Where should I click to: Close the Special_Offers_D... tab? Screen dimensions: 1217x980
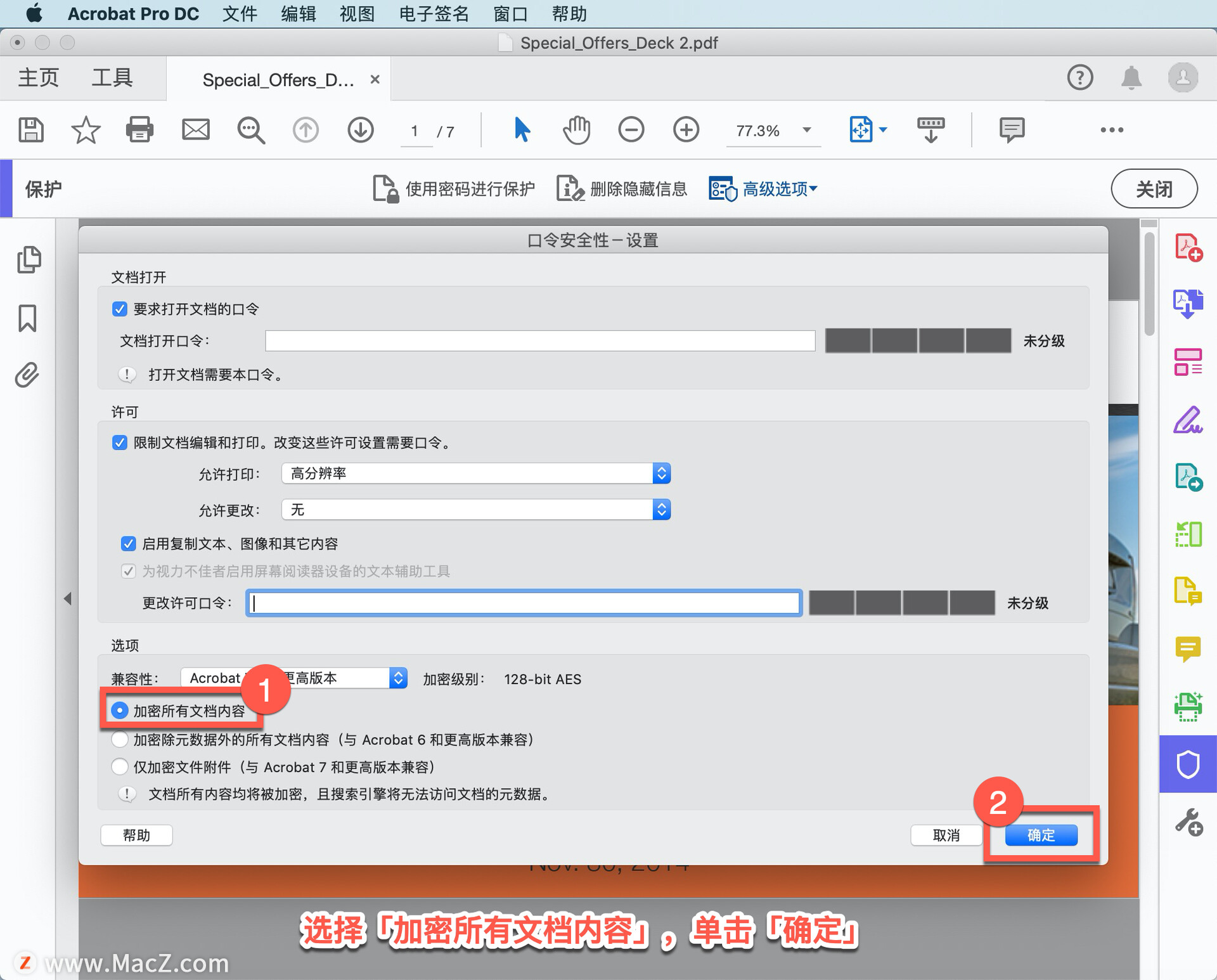tap(375, 79)
